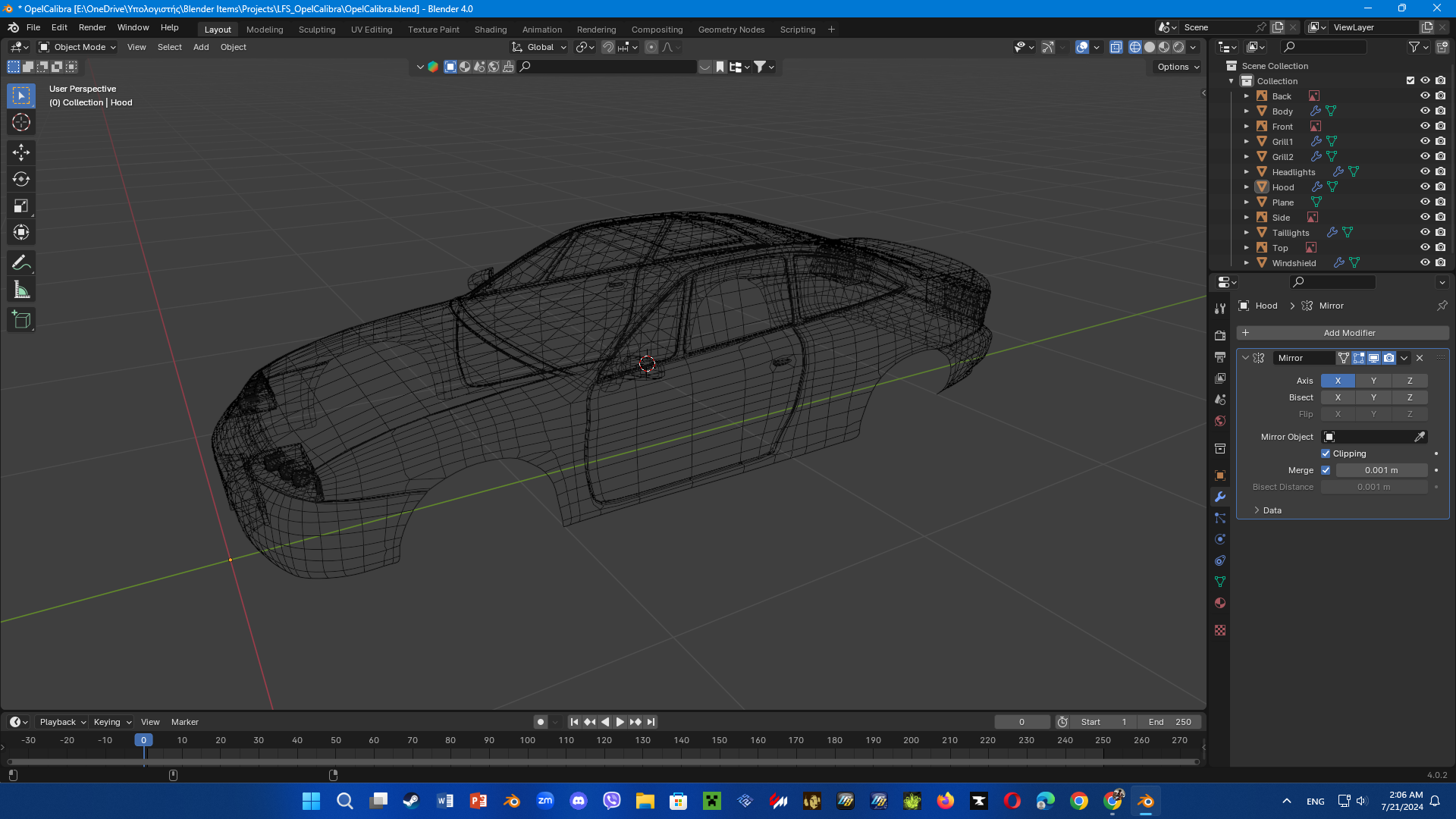Select the Rotate tool
This screenshot has height=819, width=1456.
click(21, 180)
